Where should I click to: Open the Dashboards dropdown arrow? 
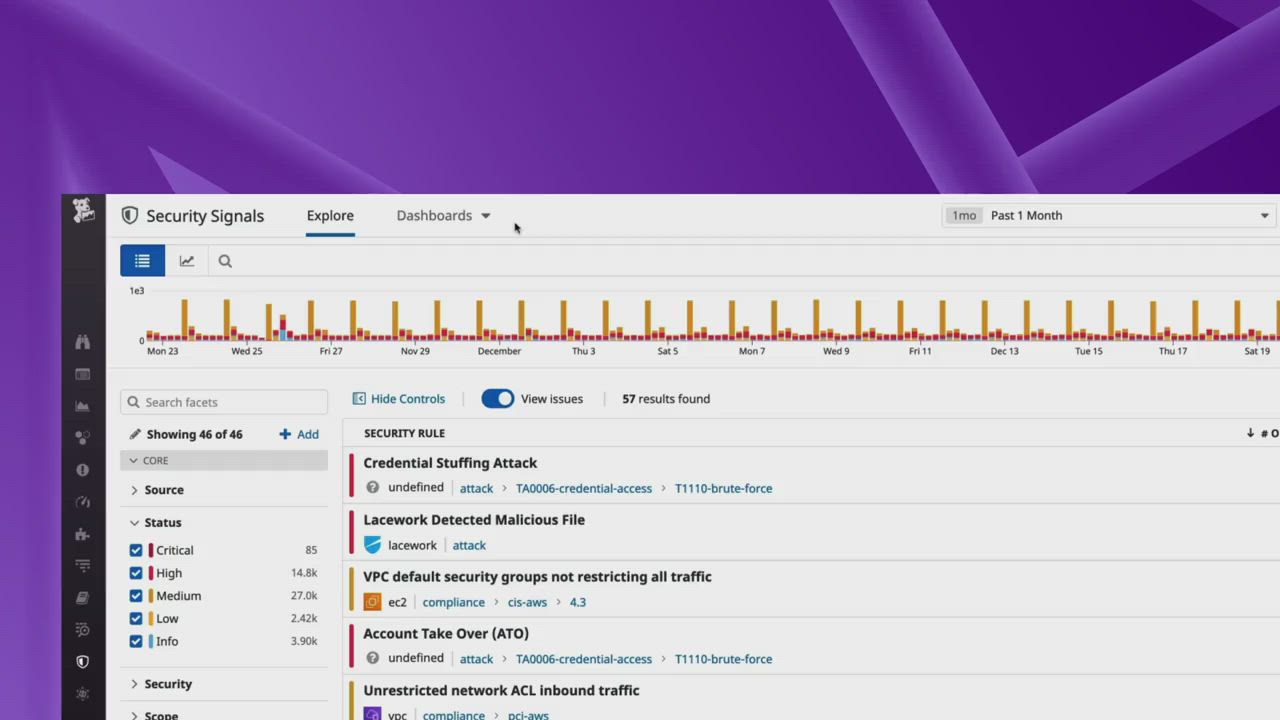tap(486, 216)
